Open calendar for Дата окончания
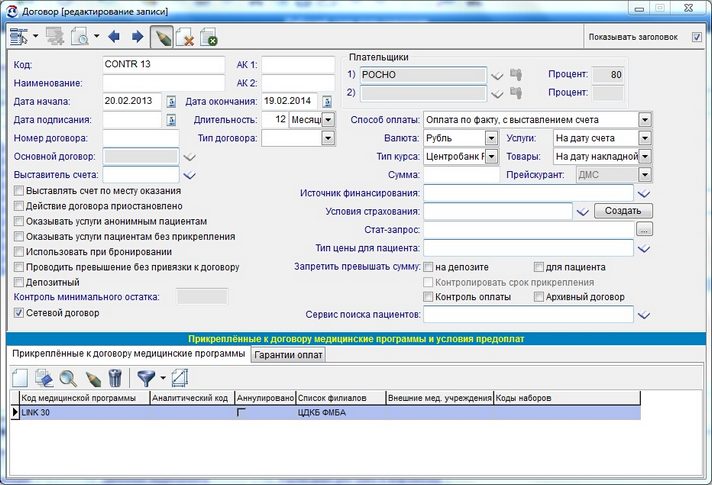This screenshot has height=485, width=712. (x=327, y=101)
